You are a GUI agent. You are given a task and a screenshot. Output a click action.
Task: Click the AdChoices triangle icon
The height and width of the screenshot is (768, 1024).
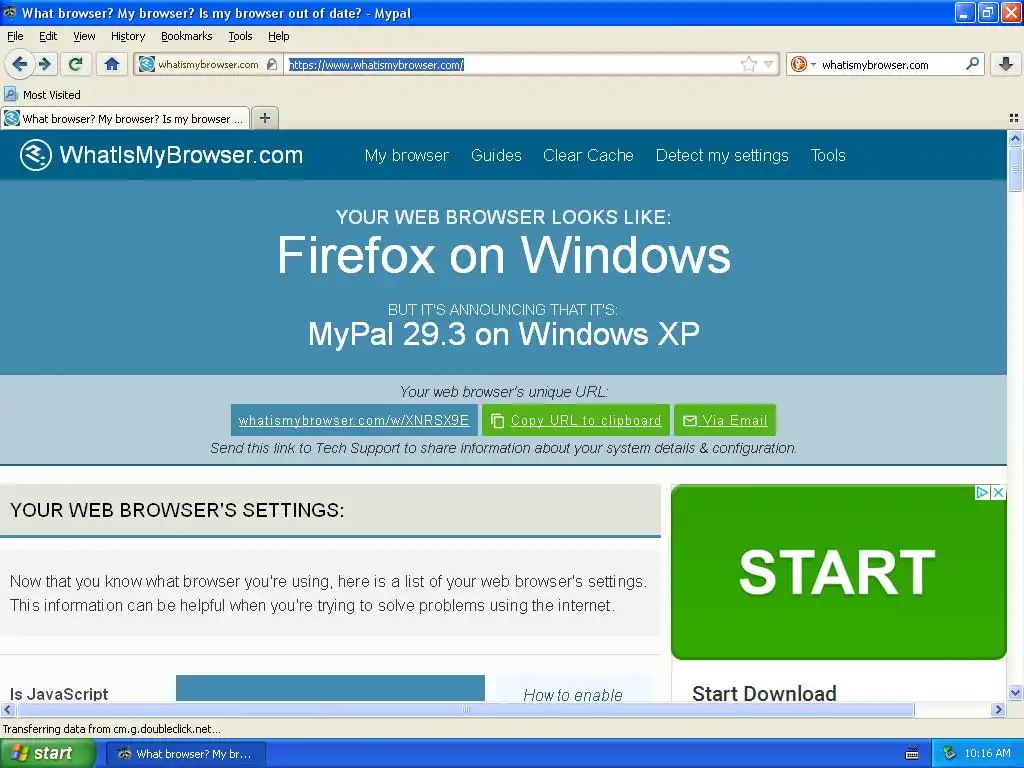[982, 492]
